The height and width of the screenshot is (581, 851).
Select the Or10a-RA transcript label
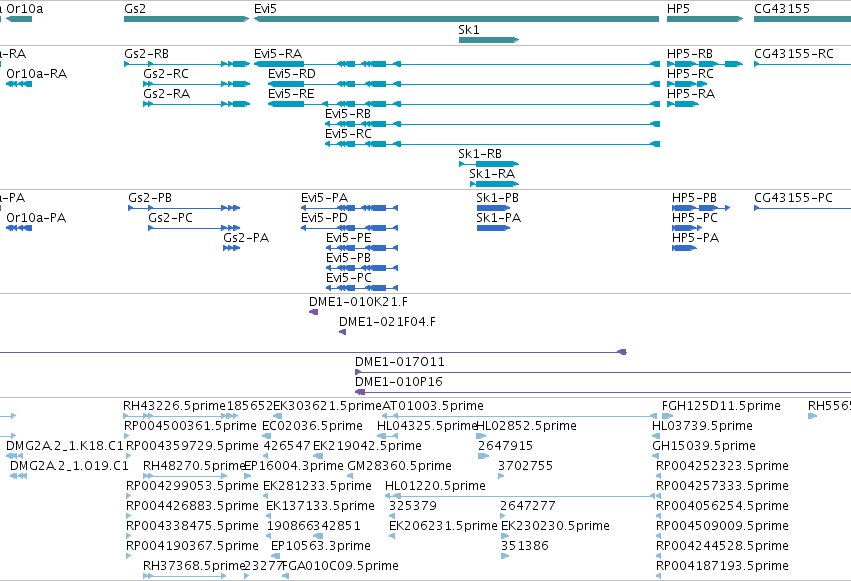click(37, 74)
